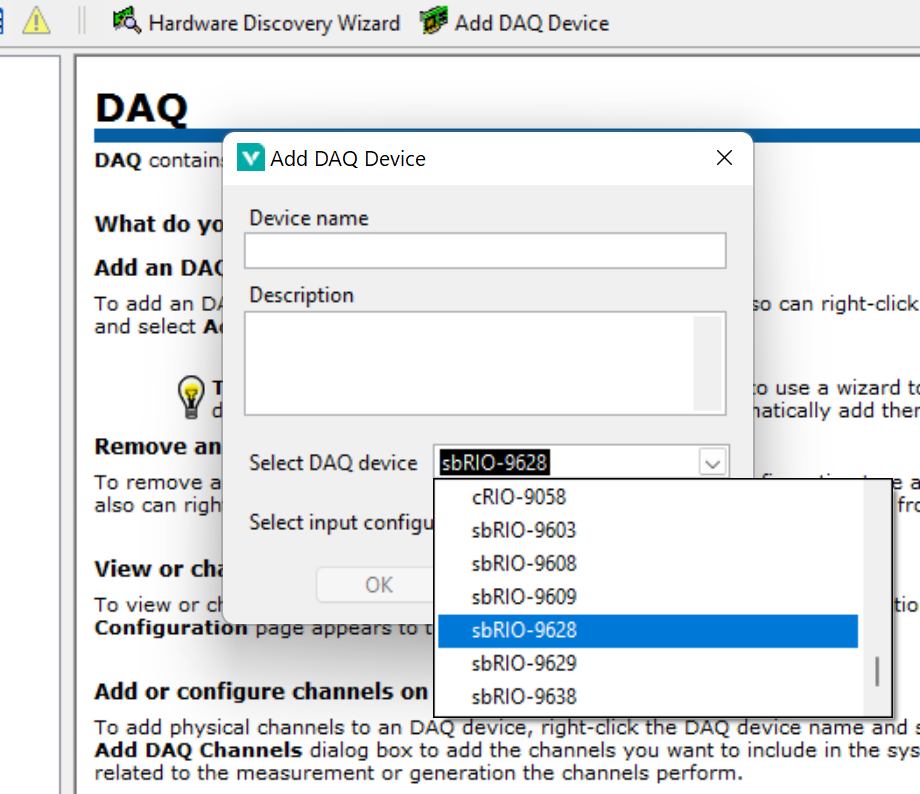Choose sbRIO-9629 from the device list
Image resolution: width=920 pixels, height=794 pixels.
pos(648,664)
